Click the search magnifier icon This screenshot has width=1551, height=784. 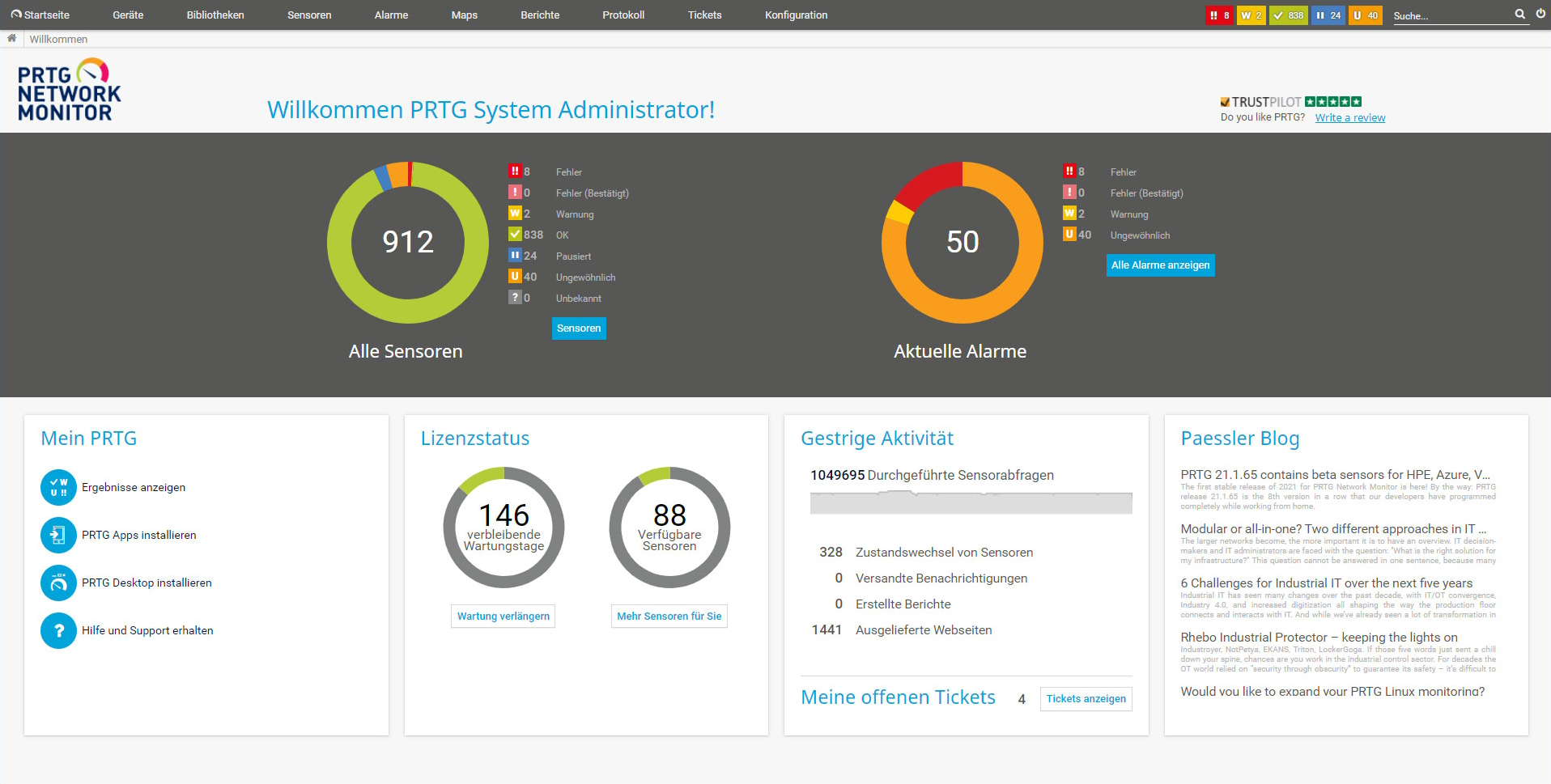[x=1519, y=14]
